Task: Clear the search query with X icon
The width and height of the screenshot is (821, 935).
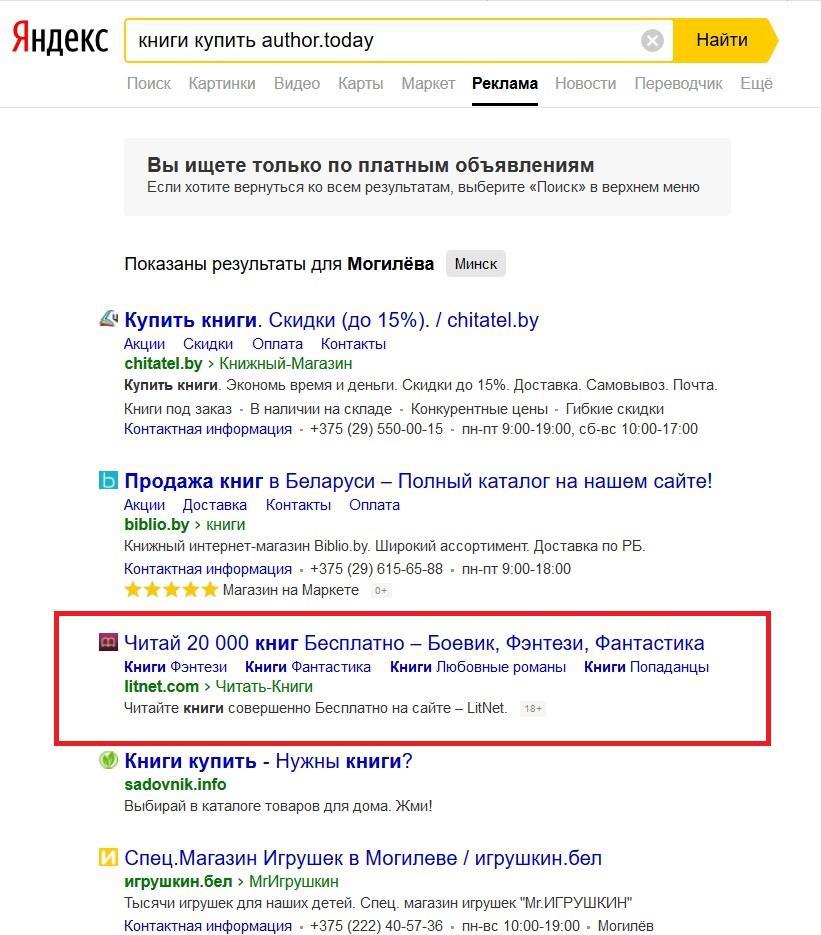Action: pos(652,41)
